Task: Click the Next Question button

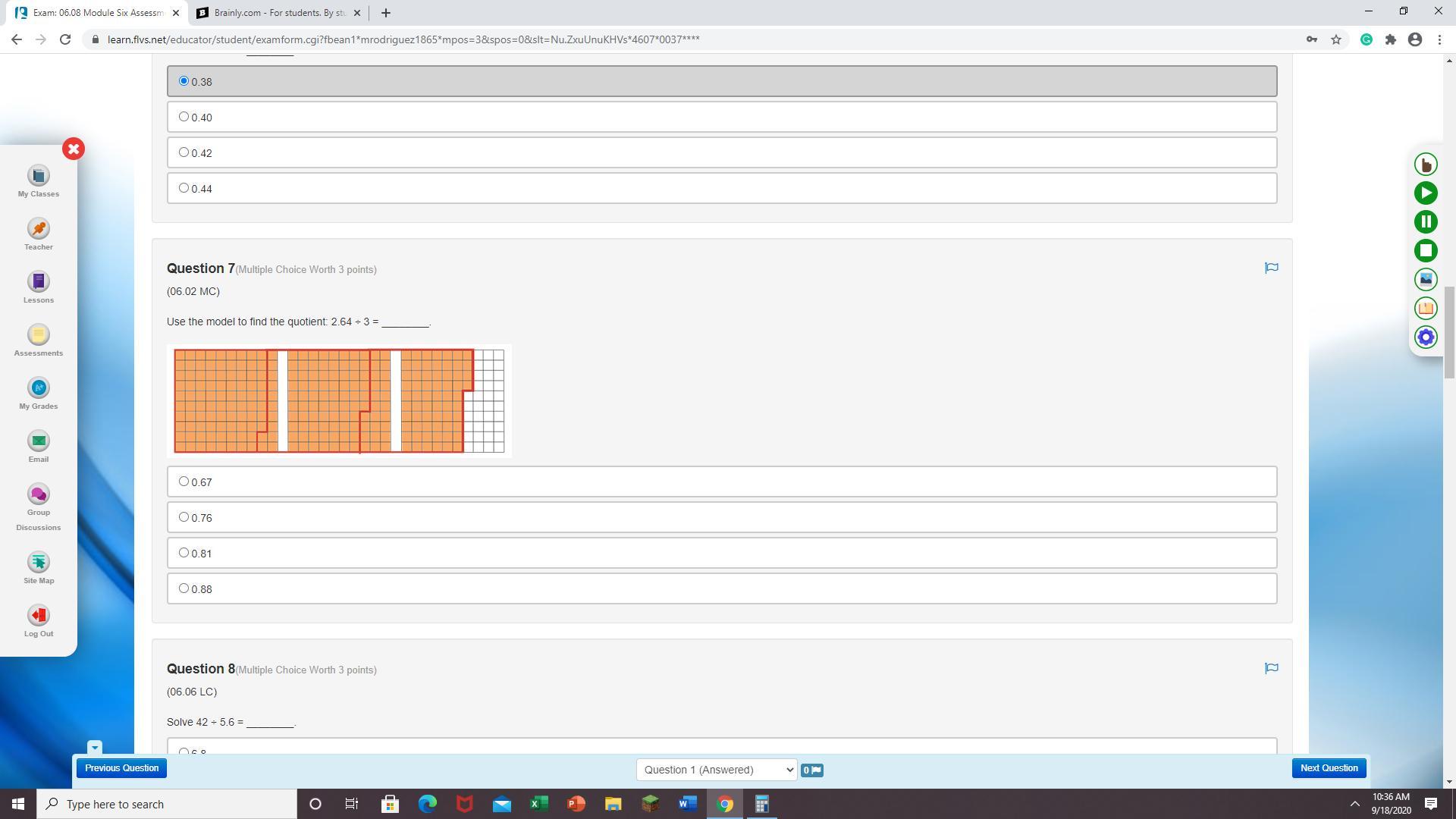Action: click(1329, 768)
